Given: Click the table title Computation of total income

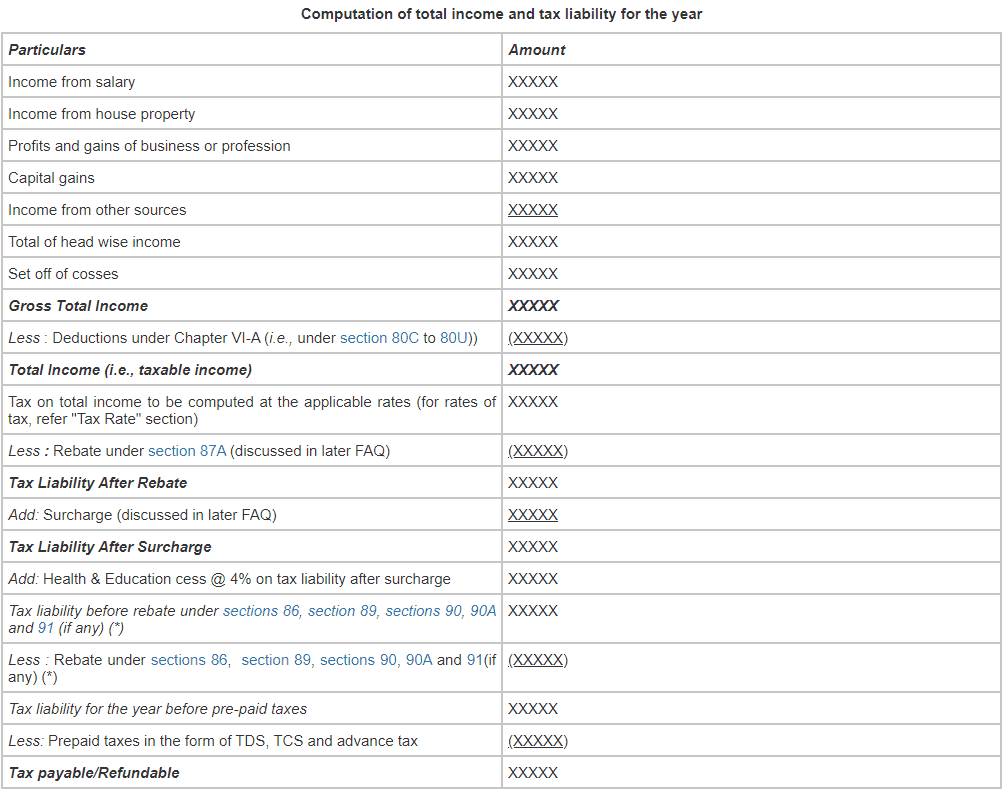Looking at the screenshot, I should (501, 14).
